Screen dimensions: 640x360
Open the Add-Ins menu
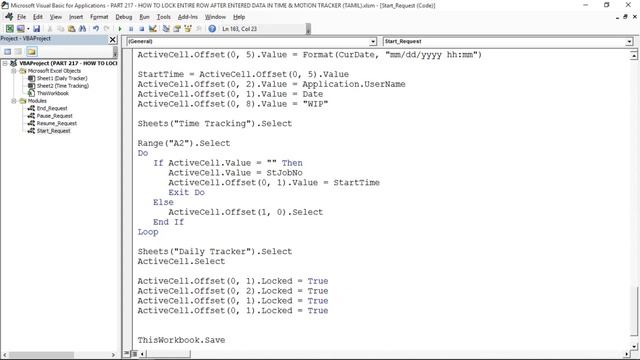tap(188, 17)
